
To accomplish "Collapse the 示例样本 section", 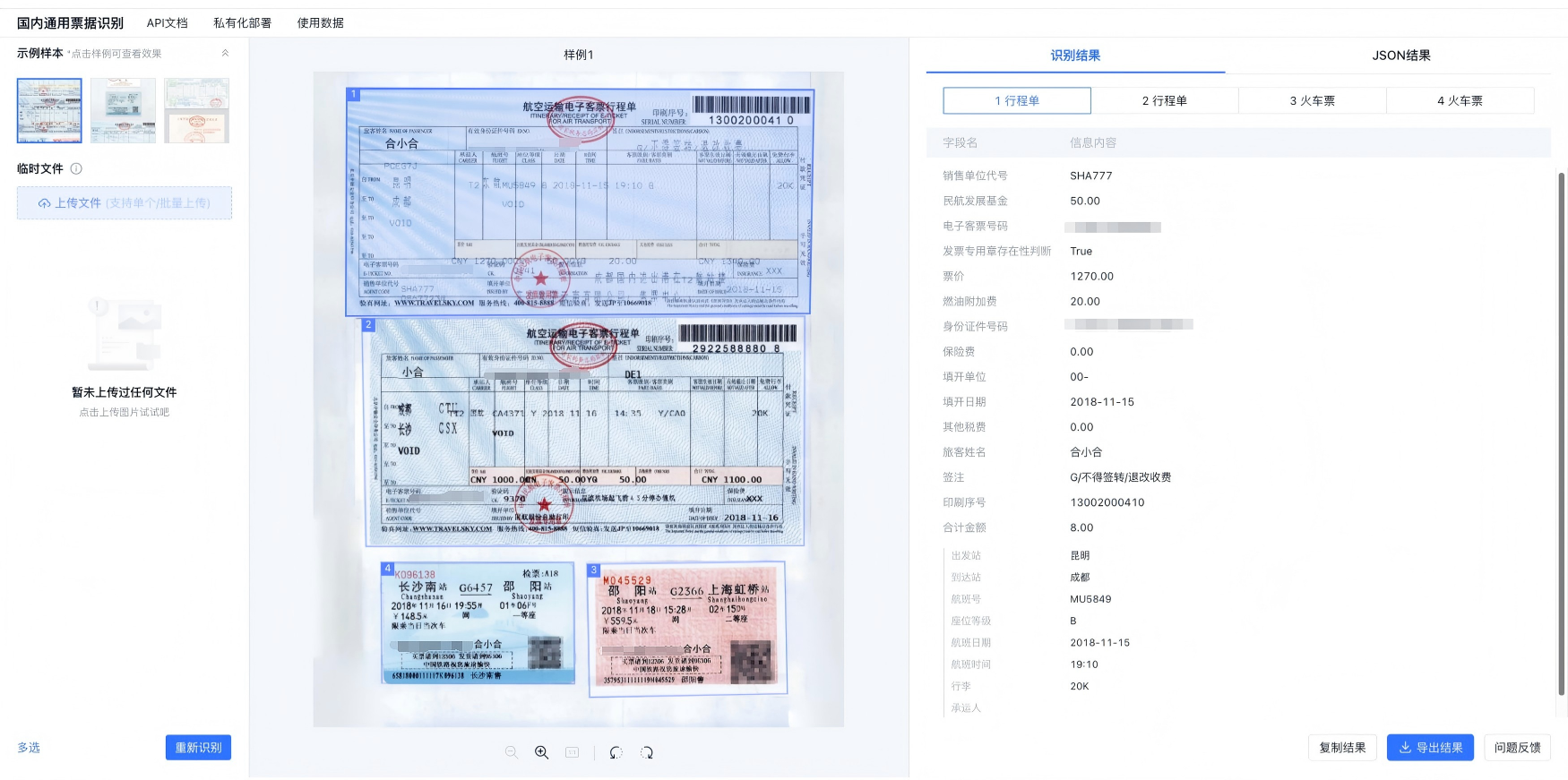I will [225, 53].
